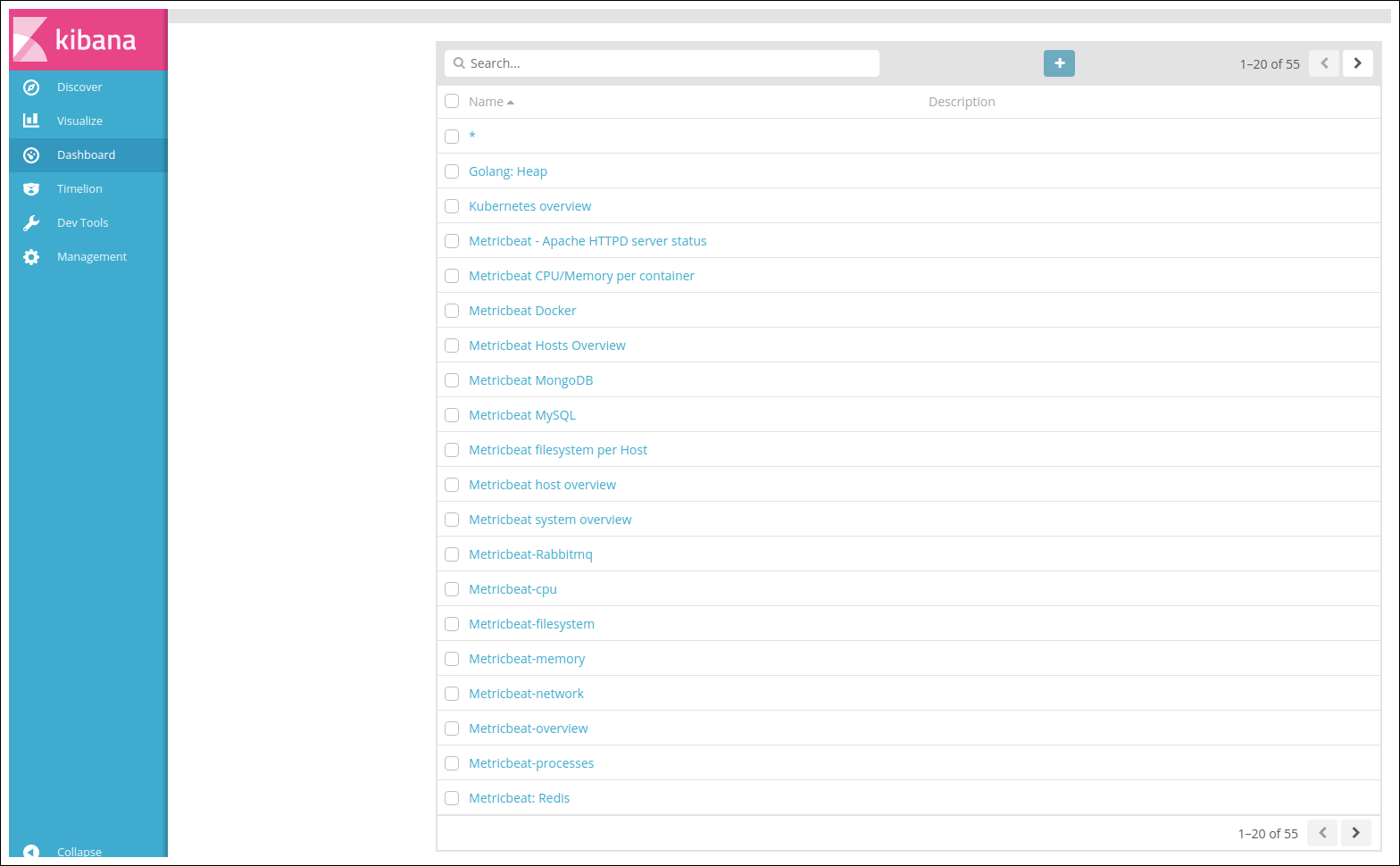
Task: Toggle the select-all checkbox in the header
Action: coord(452,102)
